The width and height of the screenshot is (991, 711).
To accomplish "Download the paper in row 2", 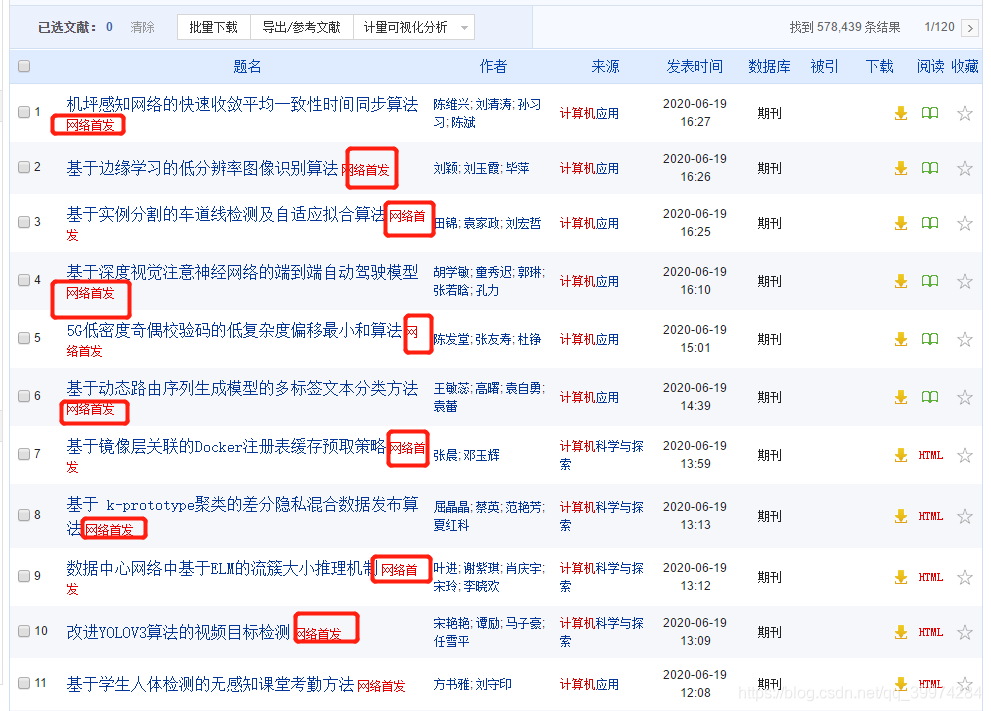I will click(x=901, y=168).
